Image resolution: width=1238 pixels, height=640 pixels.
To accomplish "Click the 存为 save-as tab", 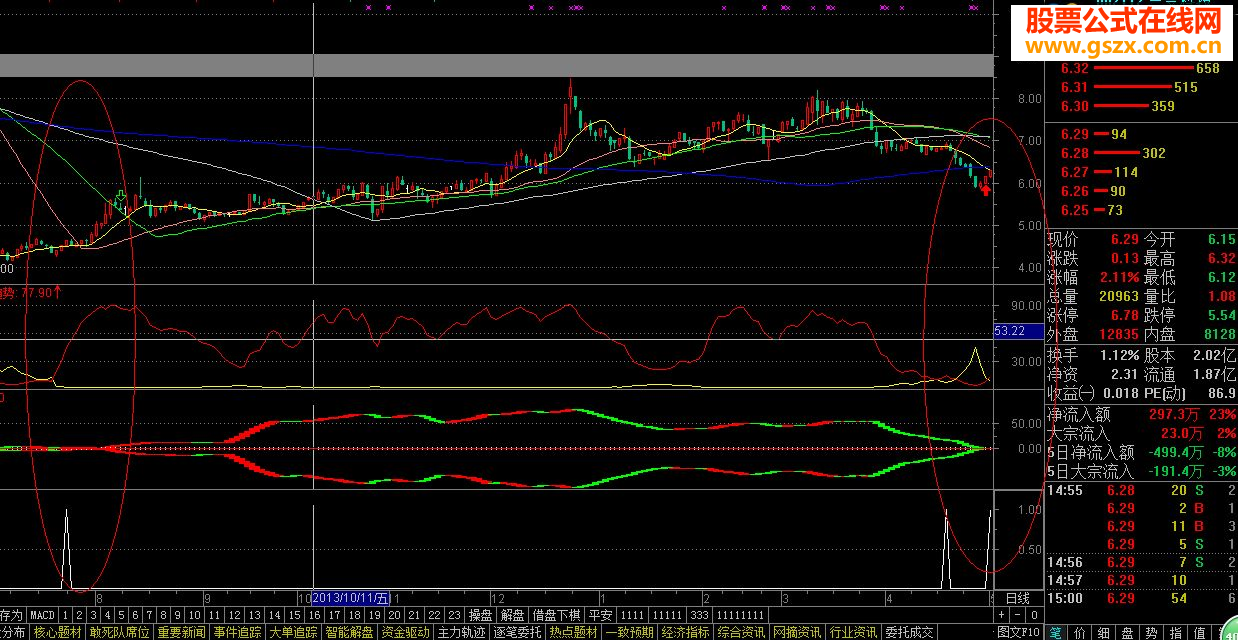I will (11, 615).
